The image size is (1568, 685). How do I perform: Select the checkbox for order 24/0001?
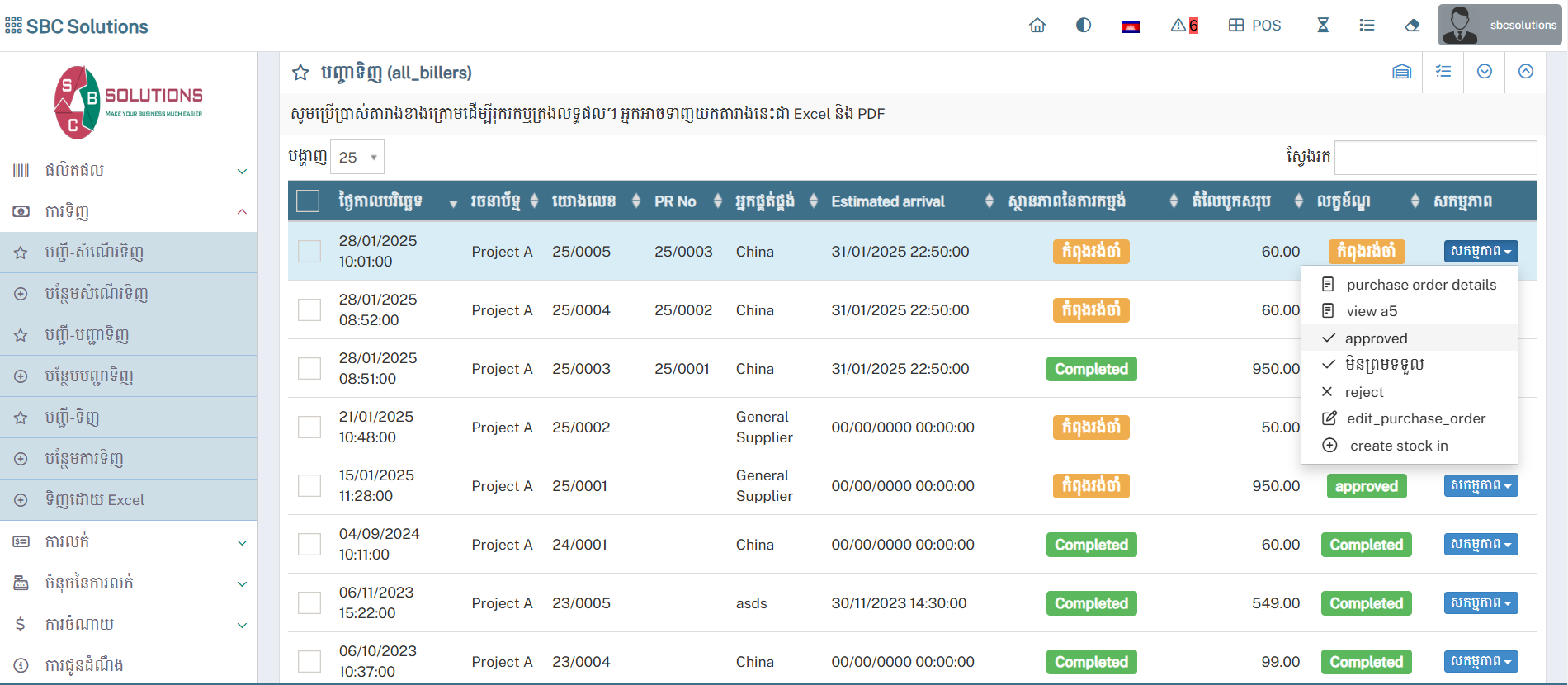coord(309,545)
